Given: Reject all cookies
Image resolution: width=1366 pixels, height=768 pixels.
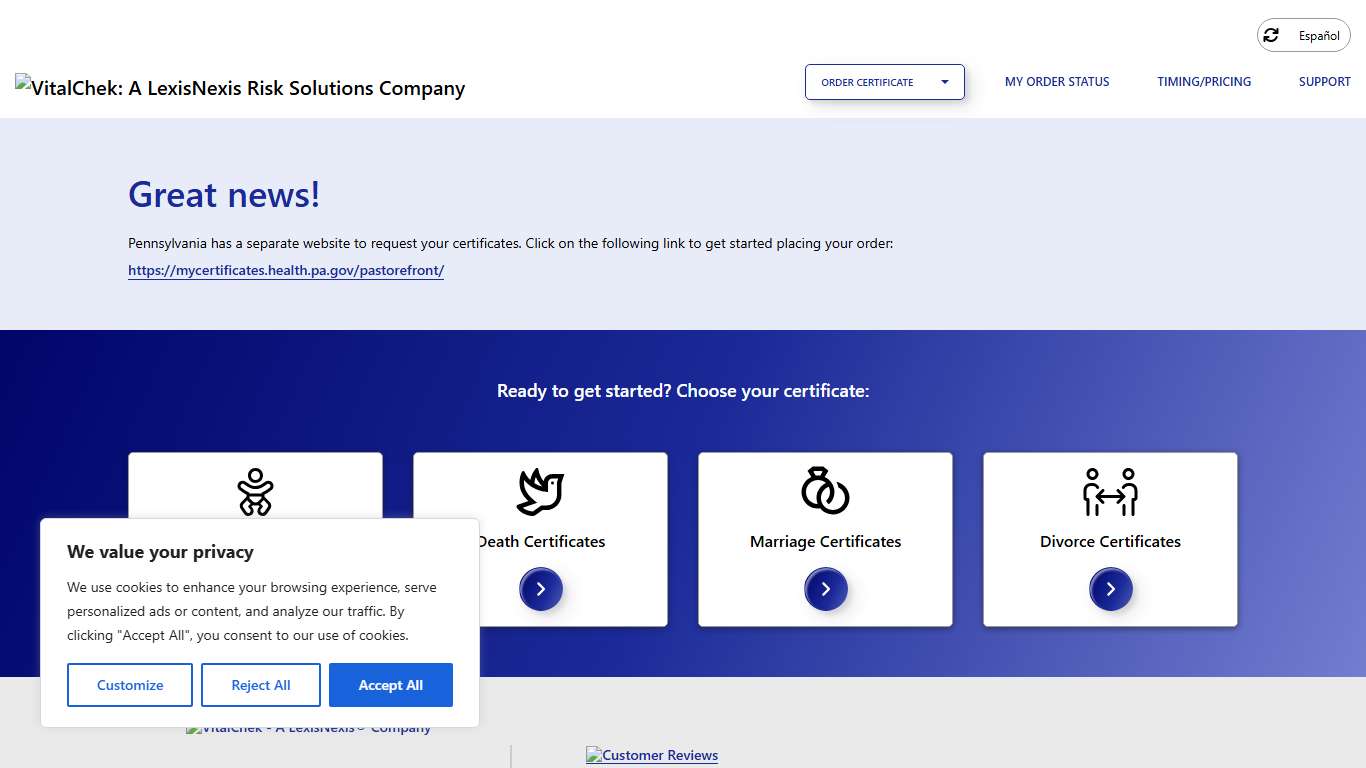Looking at the screenshot, I should [261, 685].
